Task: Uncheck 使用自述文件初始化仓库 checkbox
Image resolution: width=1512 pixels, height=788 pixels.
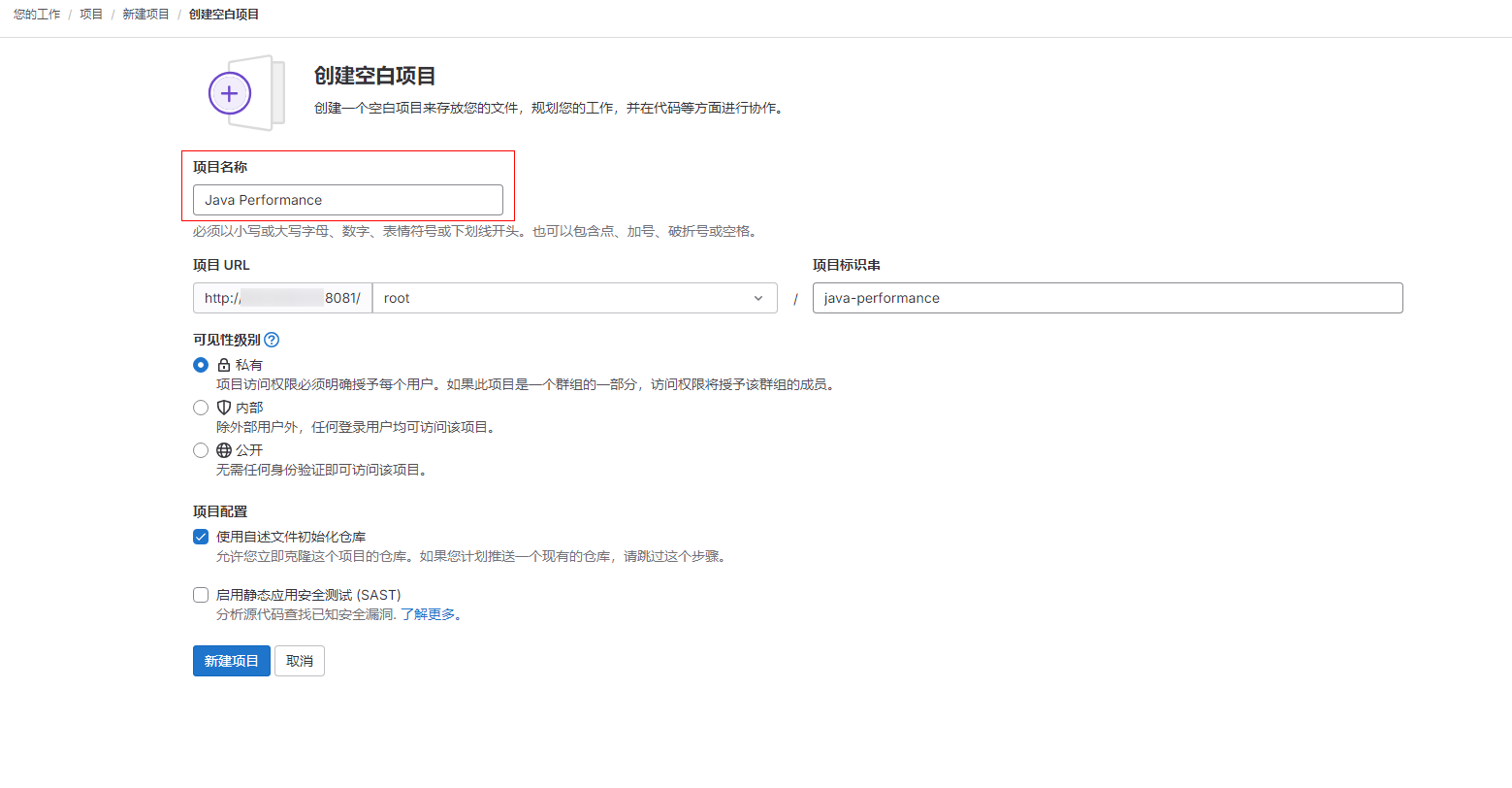Action: click(201, 537)
